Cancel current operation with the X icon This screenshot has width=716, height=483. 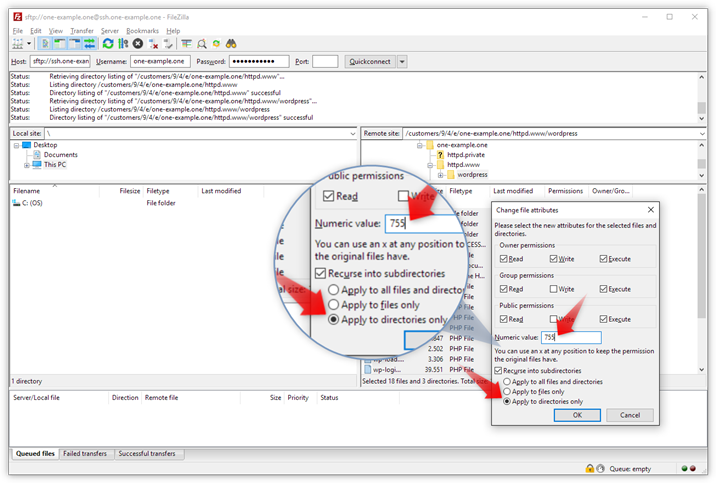pos(138,44)
